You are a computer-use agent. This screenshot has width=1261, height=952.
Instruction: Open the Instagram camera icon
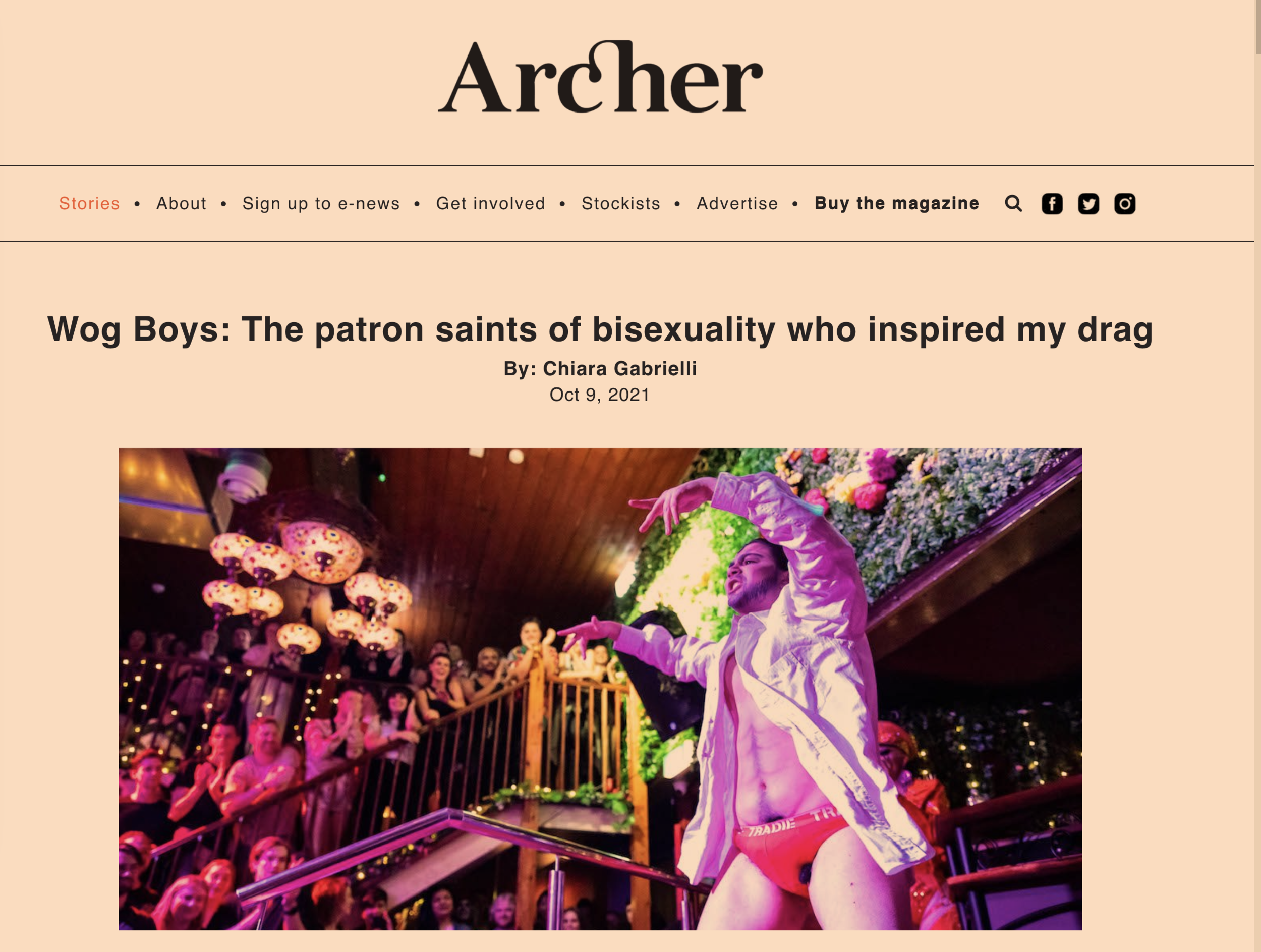[1125, 203]
